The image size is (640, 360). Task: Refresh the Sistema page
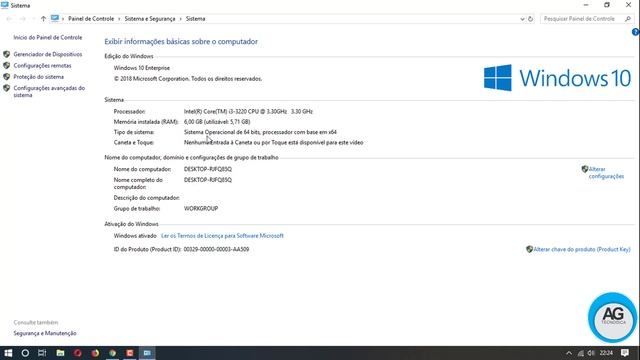[530, 19]
